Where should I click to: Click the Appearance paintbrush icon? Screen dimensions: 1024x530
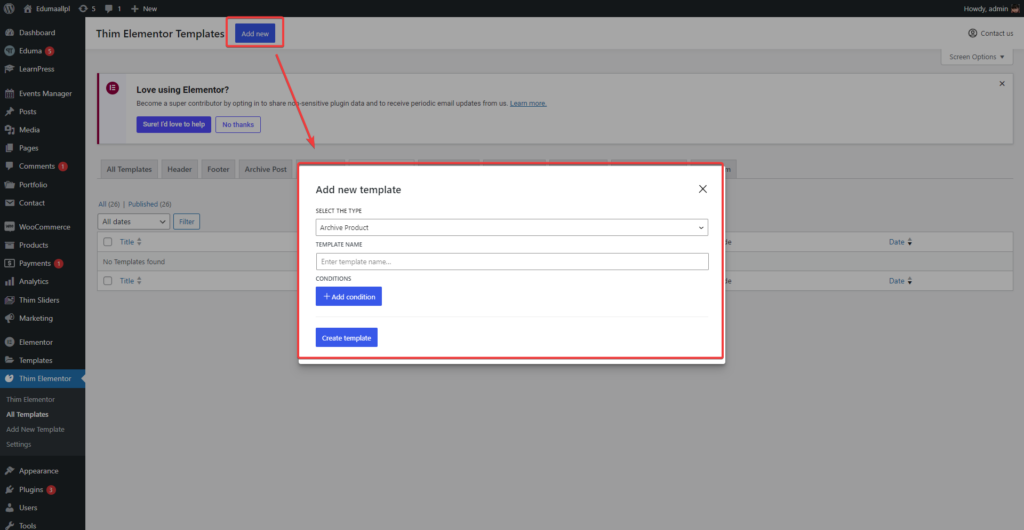coord(9,471)
